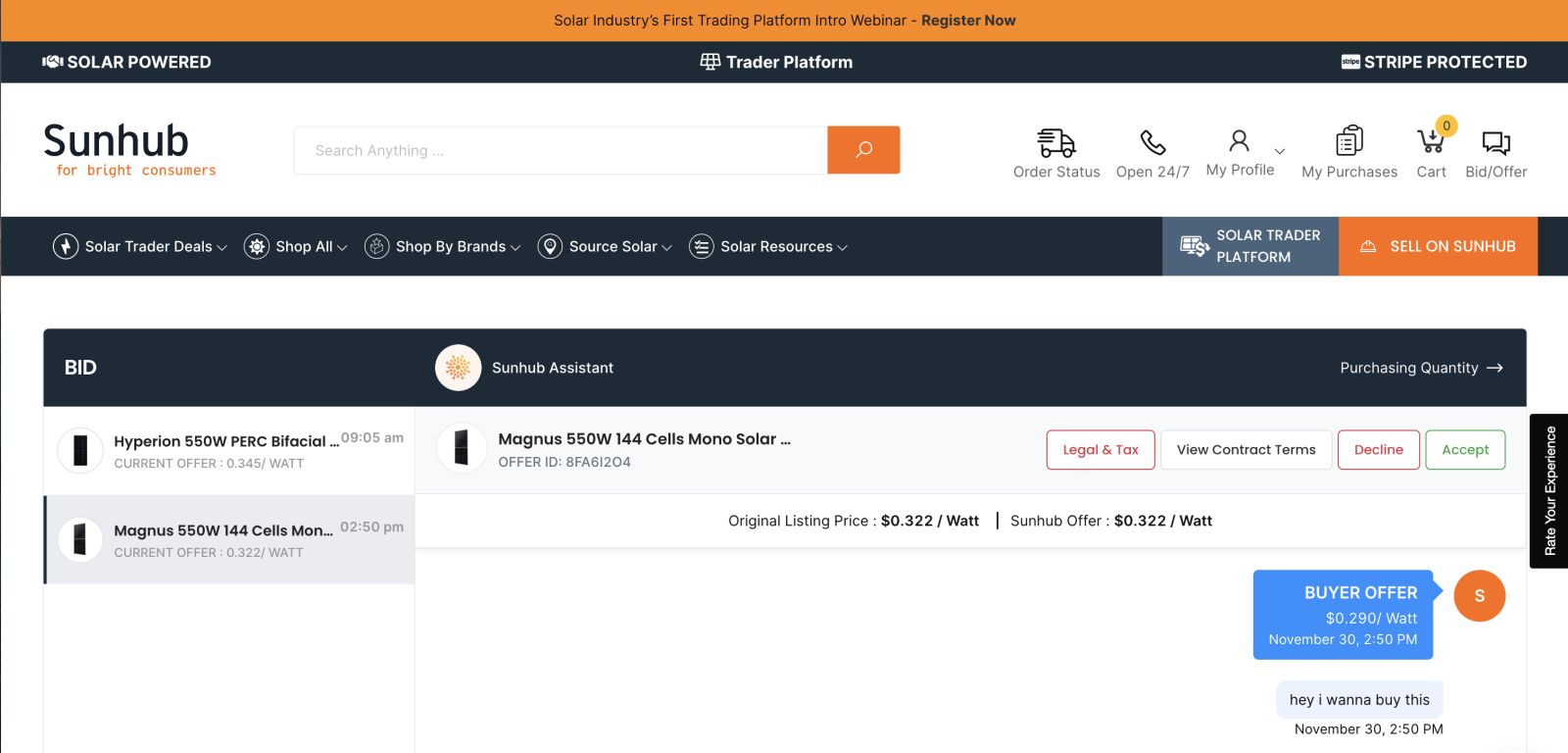
Task: Click the Purchasing Quantity arrow icon
Action: coord(1494,368)
